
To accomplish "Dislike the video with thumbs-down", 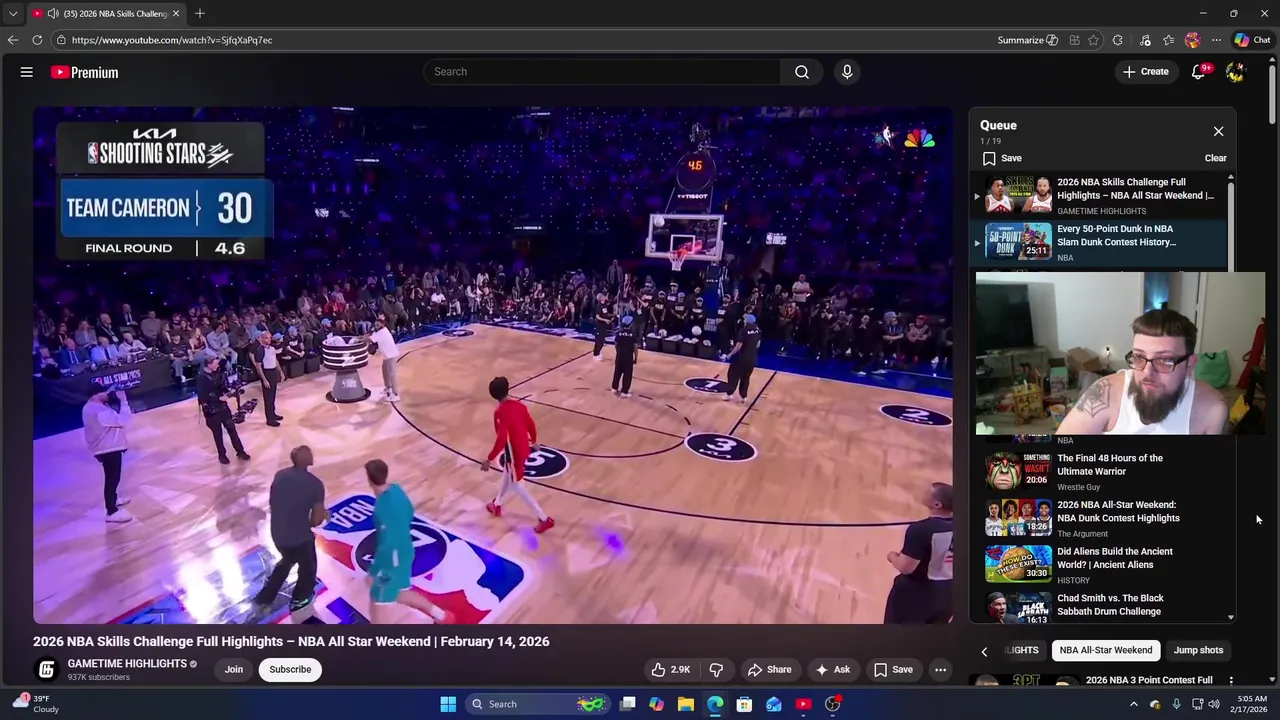I will click(x=716, y=670).
